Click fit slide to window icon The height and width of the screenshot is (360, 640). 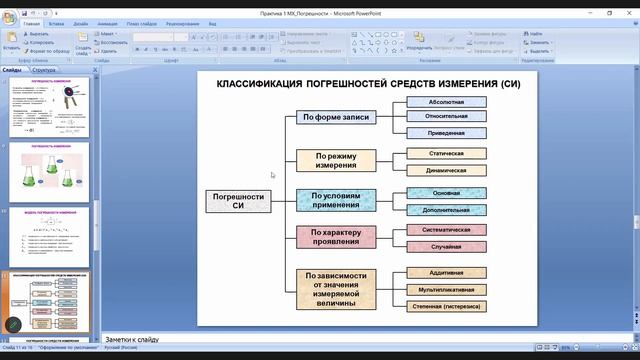pos(635,347)
